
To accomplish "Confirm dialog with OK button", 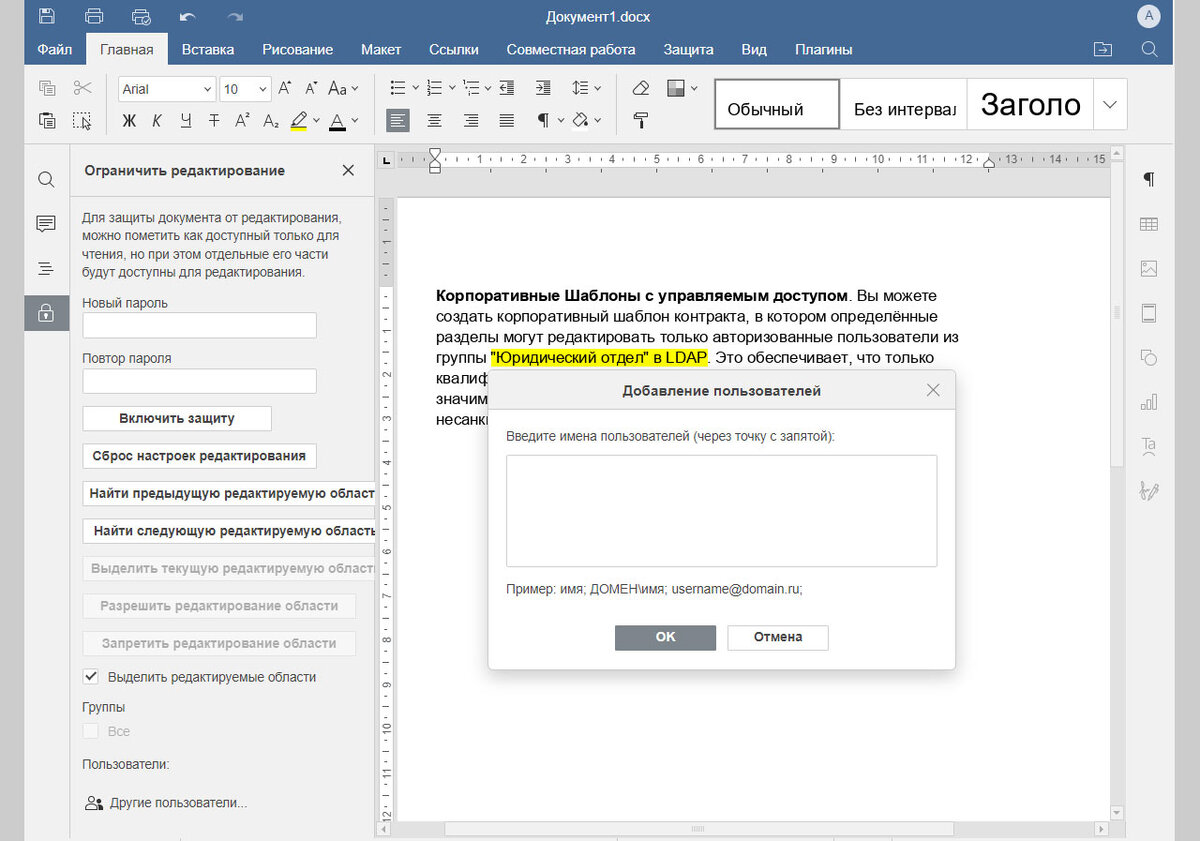I will (x=665, y=637).
